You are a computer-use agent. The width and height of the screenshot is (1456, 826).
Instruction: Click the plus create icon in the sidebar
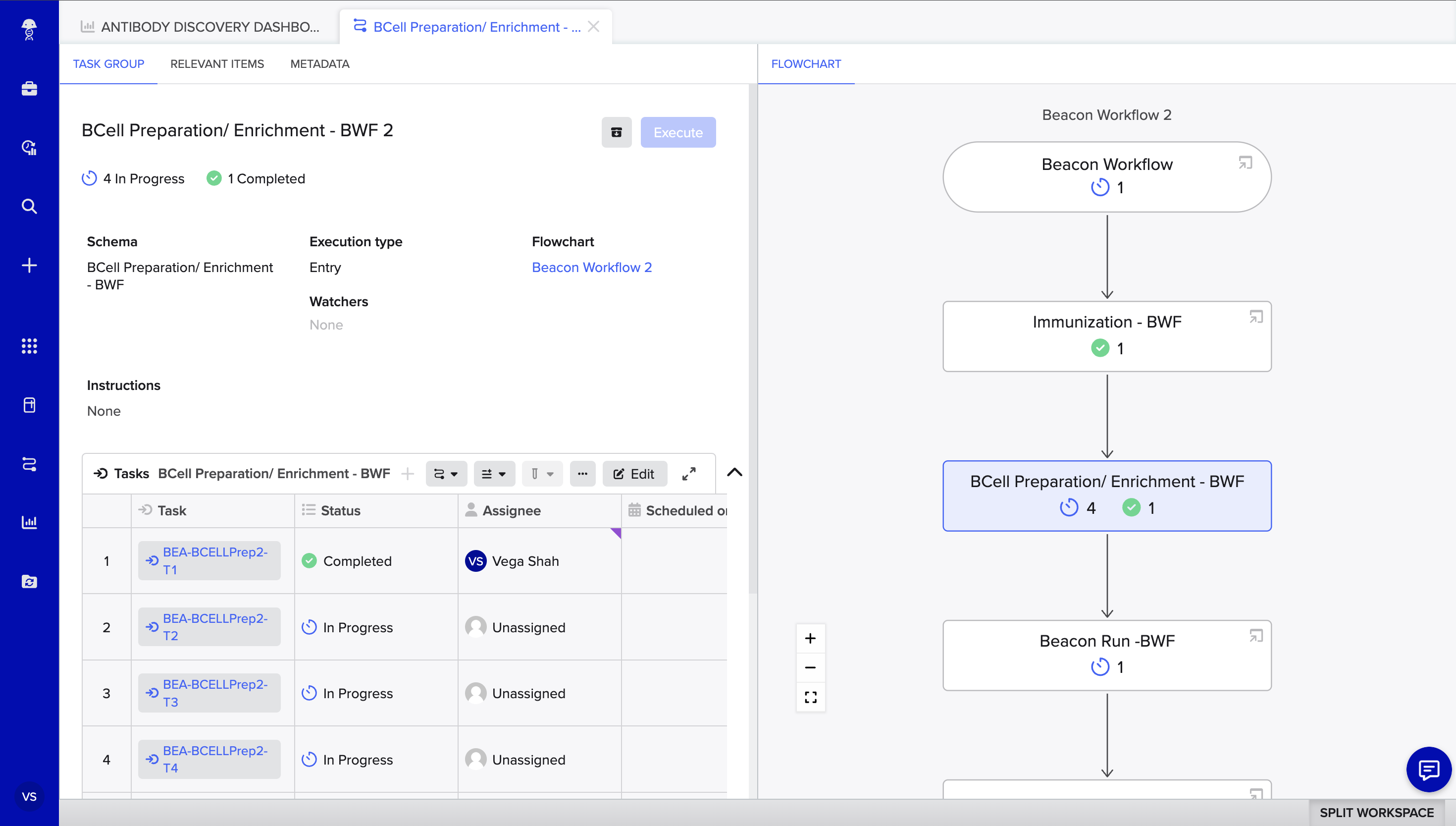(29, 265)
